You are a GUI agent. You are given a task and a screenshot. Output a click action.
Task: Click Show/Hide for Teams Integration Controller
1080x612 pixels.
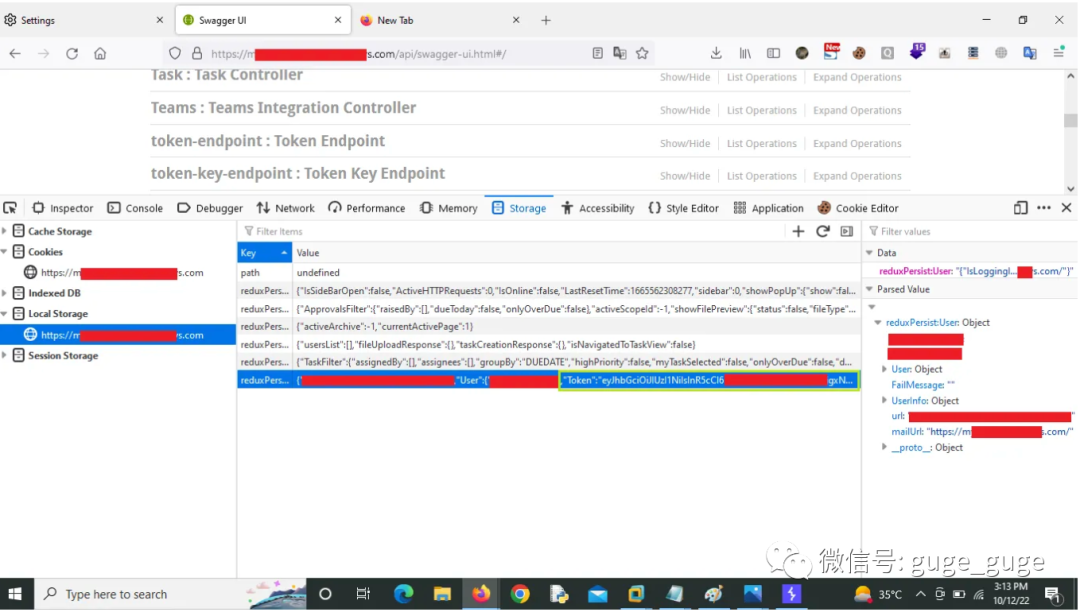[x=685, y=110]
